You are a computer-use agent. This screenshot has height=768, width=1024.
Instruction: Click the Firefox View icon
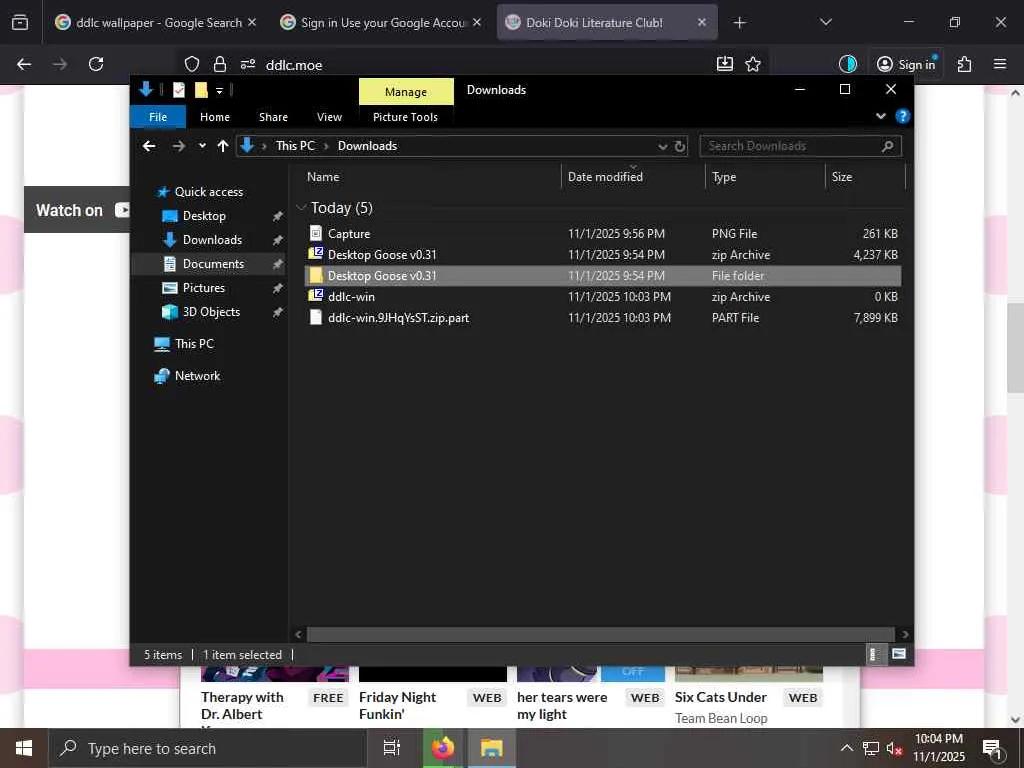[20, 22]
